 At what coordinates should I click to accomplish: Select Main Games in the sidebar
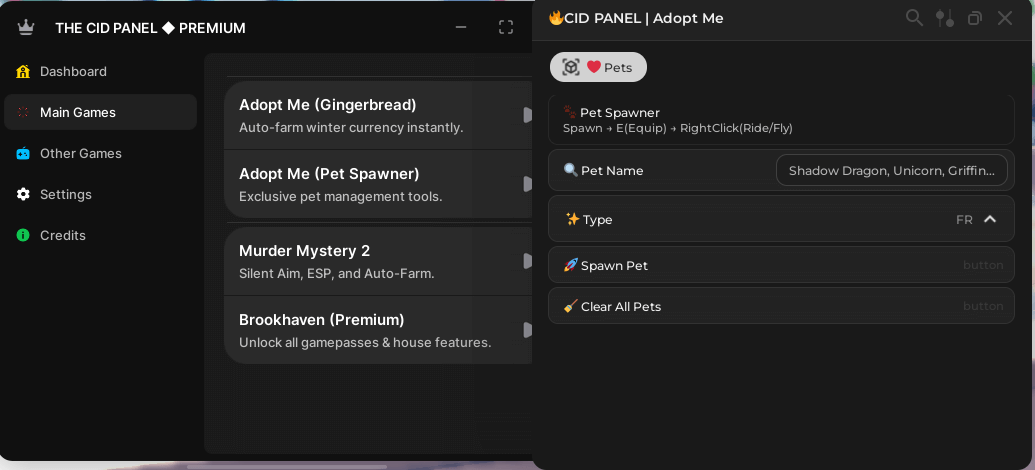coord(100,112)
